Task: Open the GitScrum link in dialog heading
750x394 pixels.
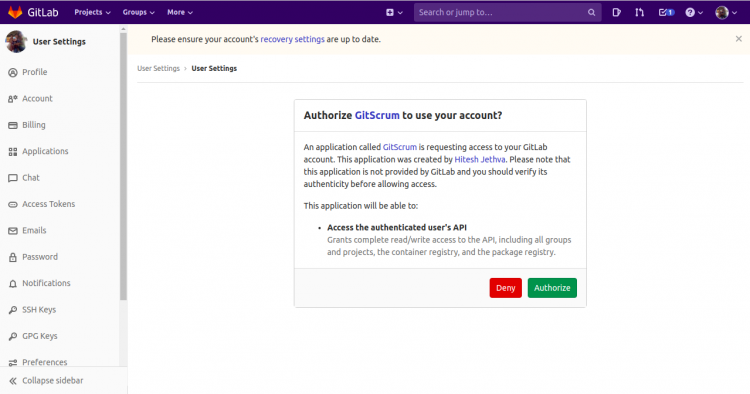Action: 377,115
